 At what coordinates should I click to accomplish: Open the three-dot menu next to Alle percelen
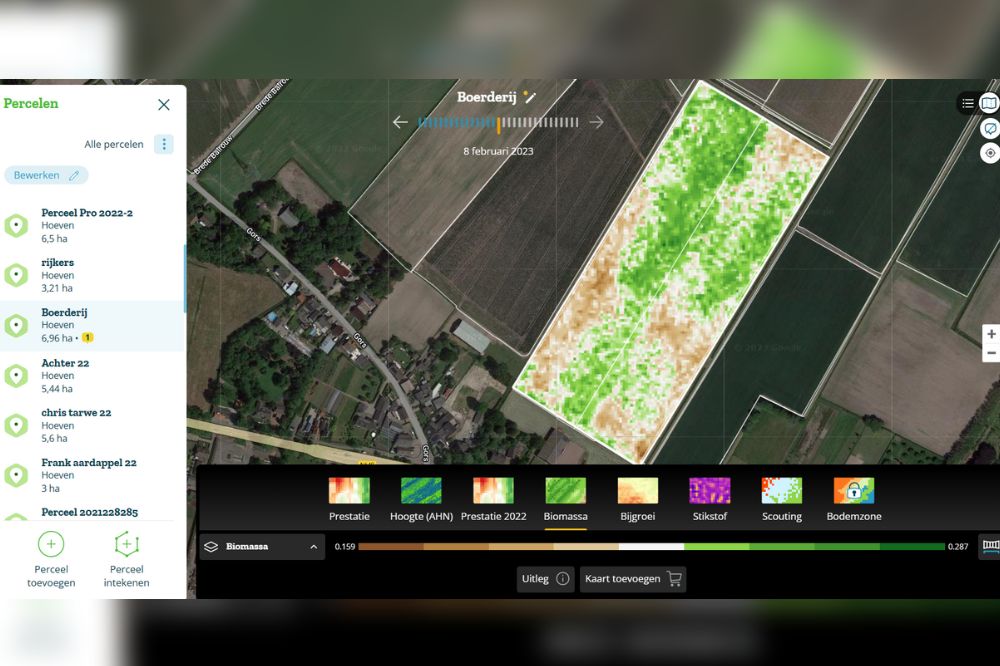[164, 144]
